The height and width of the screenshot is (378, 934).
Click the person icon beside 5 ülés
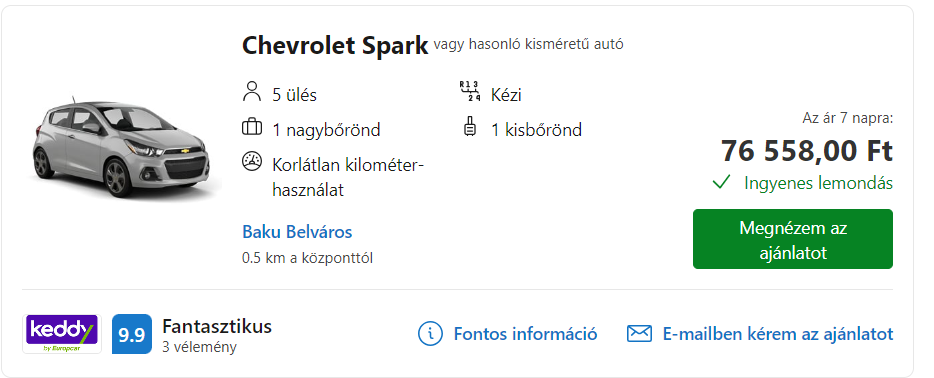click(252, 93)
